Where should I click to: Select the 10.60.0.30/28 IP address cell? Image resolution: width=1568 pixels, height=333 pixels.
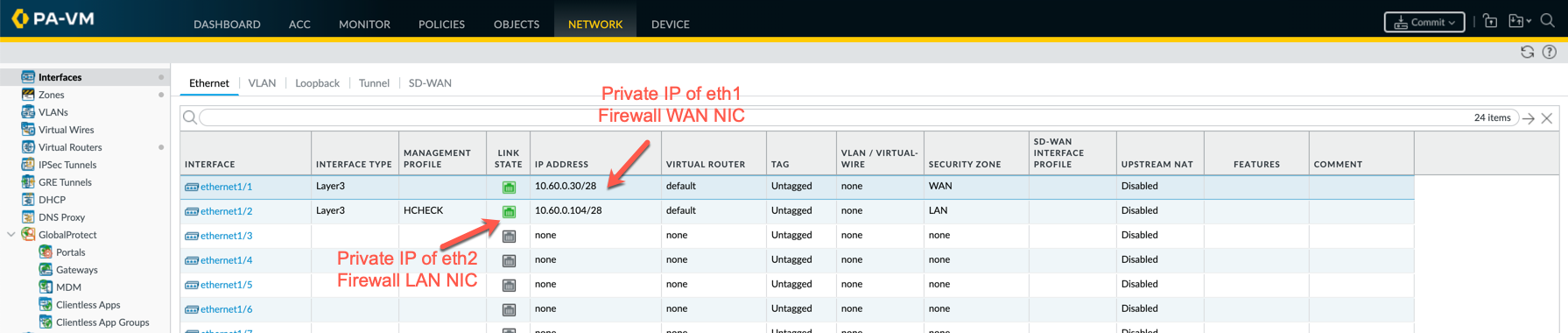566,186
